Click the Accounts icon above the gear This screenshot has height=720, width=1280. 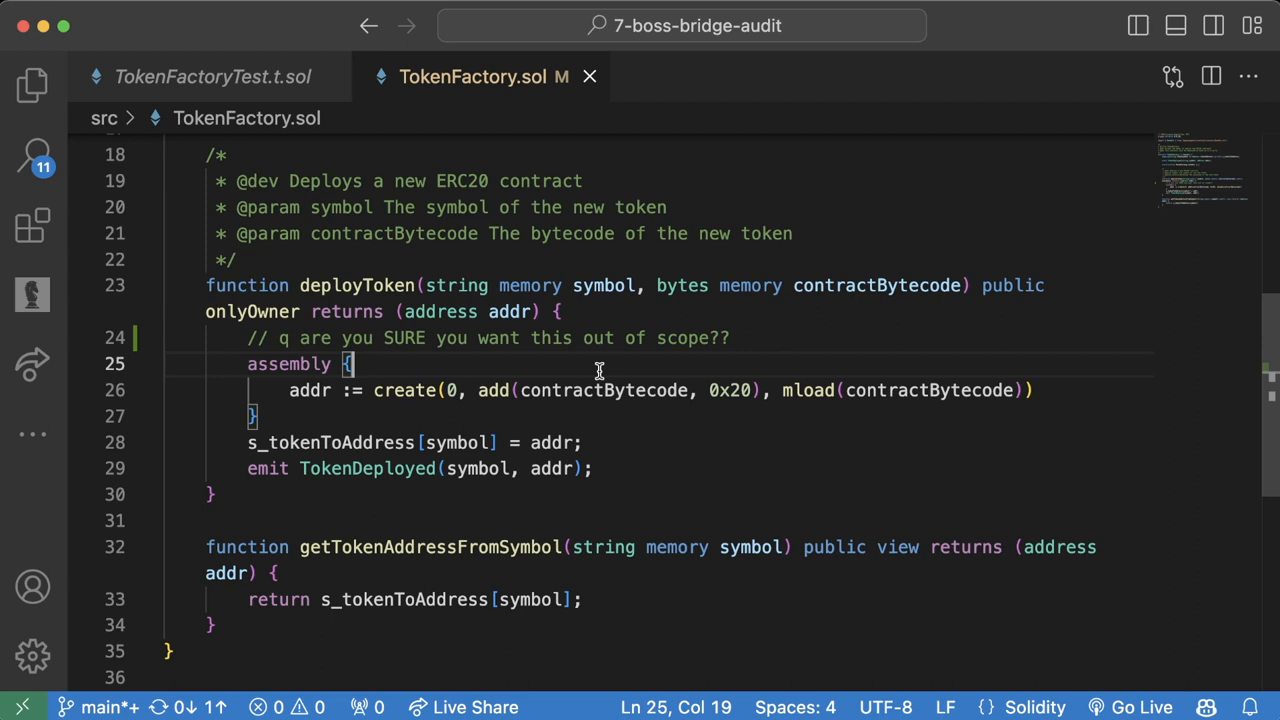coord(32,587)
